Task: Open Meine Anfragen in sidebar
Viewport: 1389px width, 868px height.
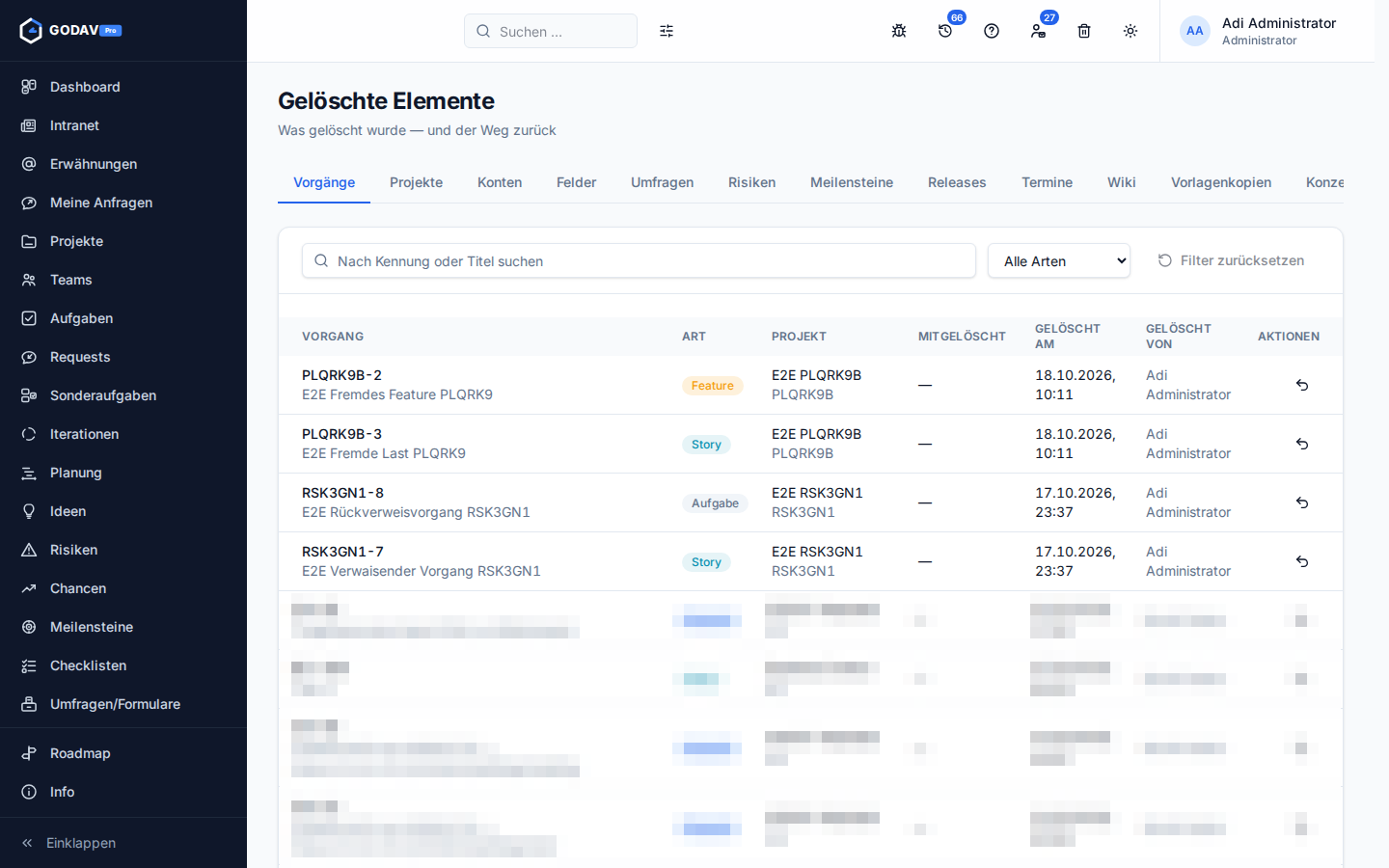Action: [123, 203]
